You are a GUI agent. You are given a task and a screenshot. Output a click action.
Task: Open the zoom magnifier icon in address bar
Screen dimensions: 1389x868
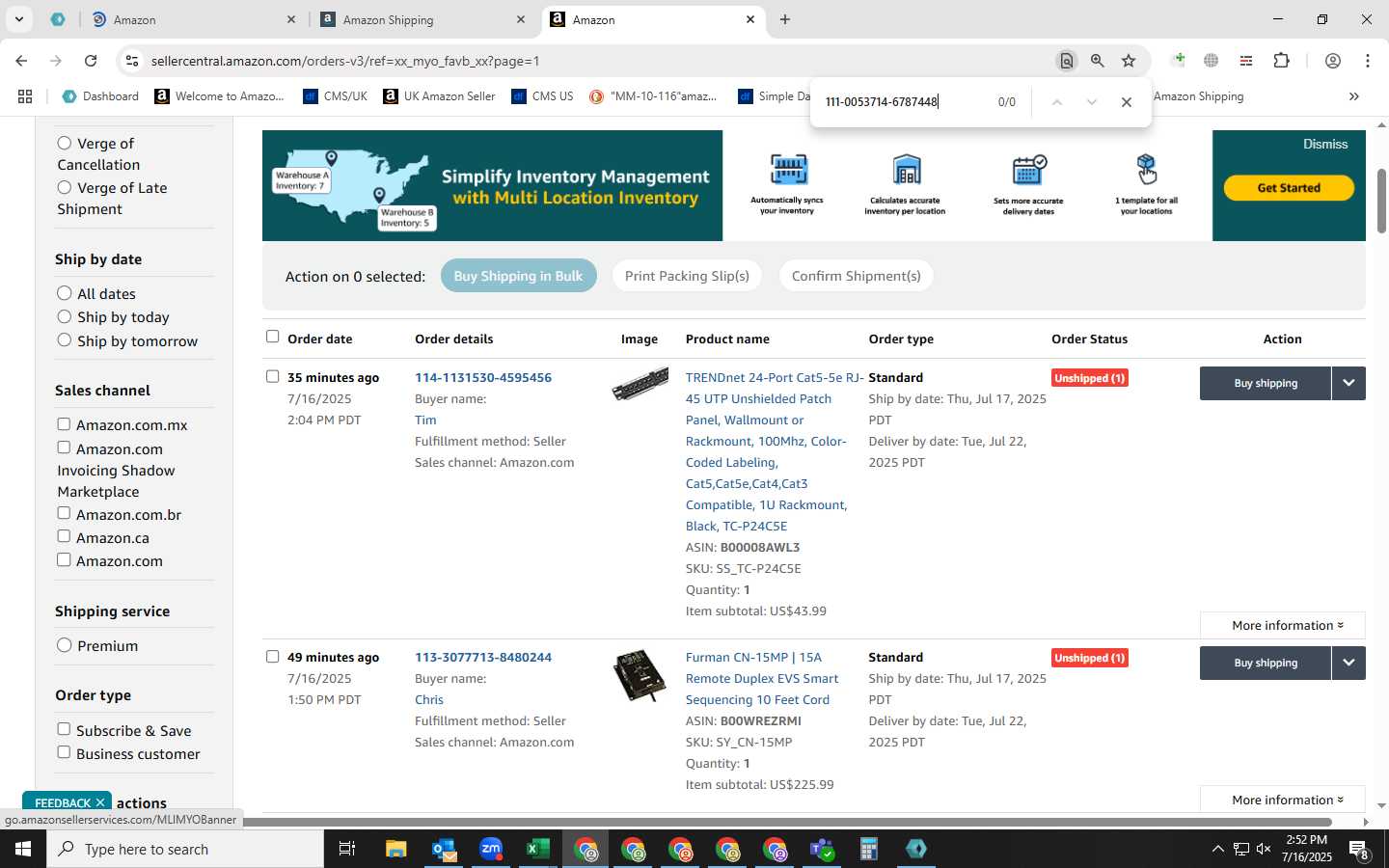[1097, 61]
